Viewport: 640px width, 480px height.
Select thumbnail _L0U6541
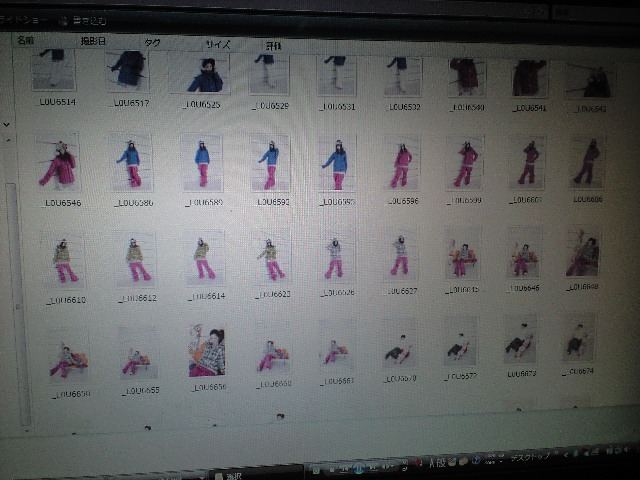click(x=529, y=78)
